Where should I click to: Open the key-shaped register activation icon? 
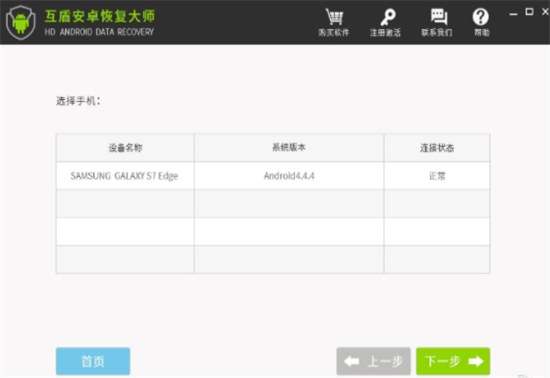(388, 17)
